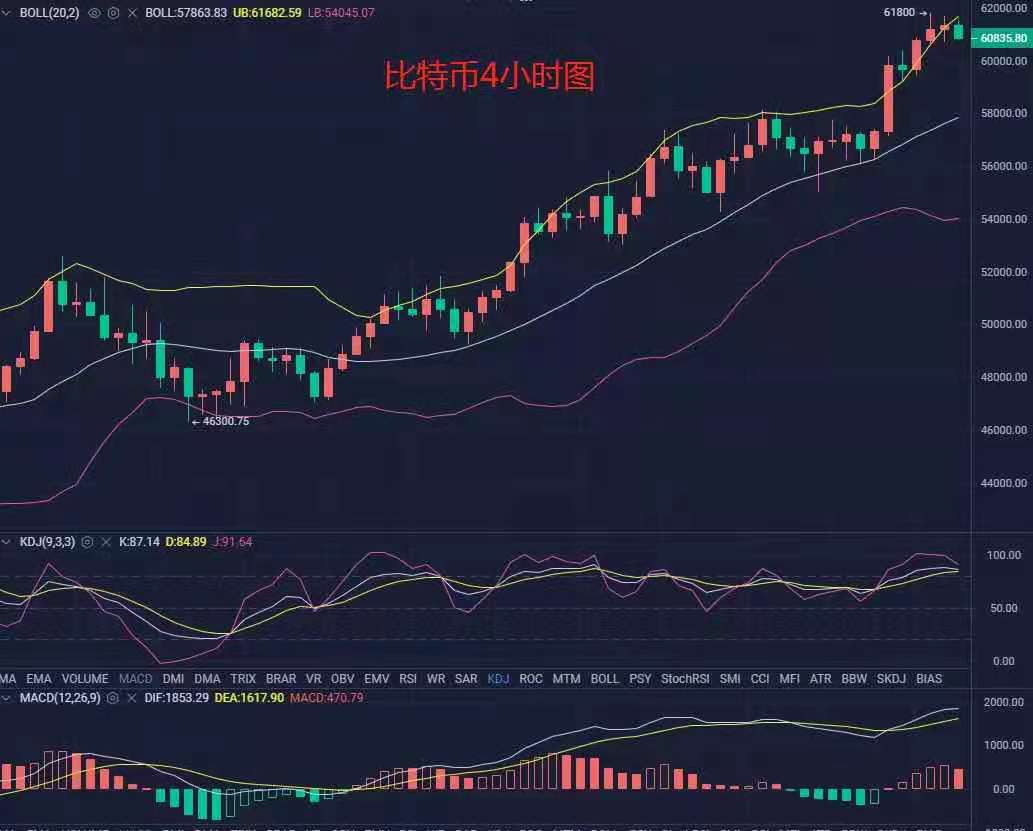
Task: Collapse the MACD indicator row chevron
Action: tap(7, 697)
